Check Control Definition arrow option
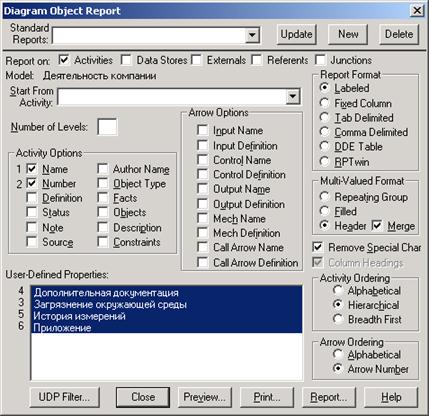The width and height of the screenshot is (429, 416). (202, 174)
